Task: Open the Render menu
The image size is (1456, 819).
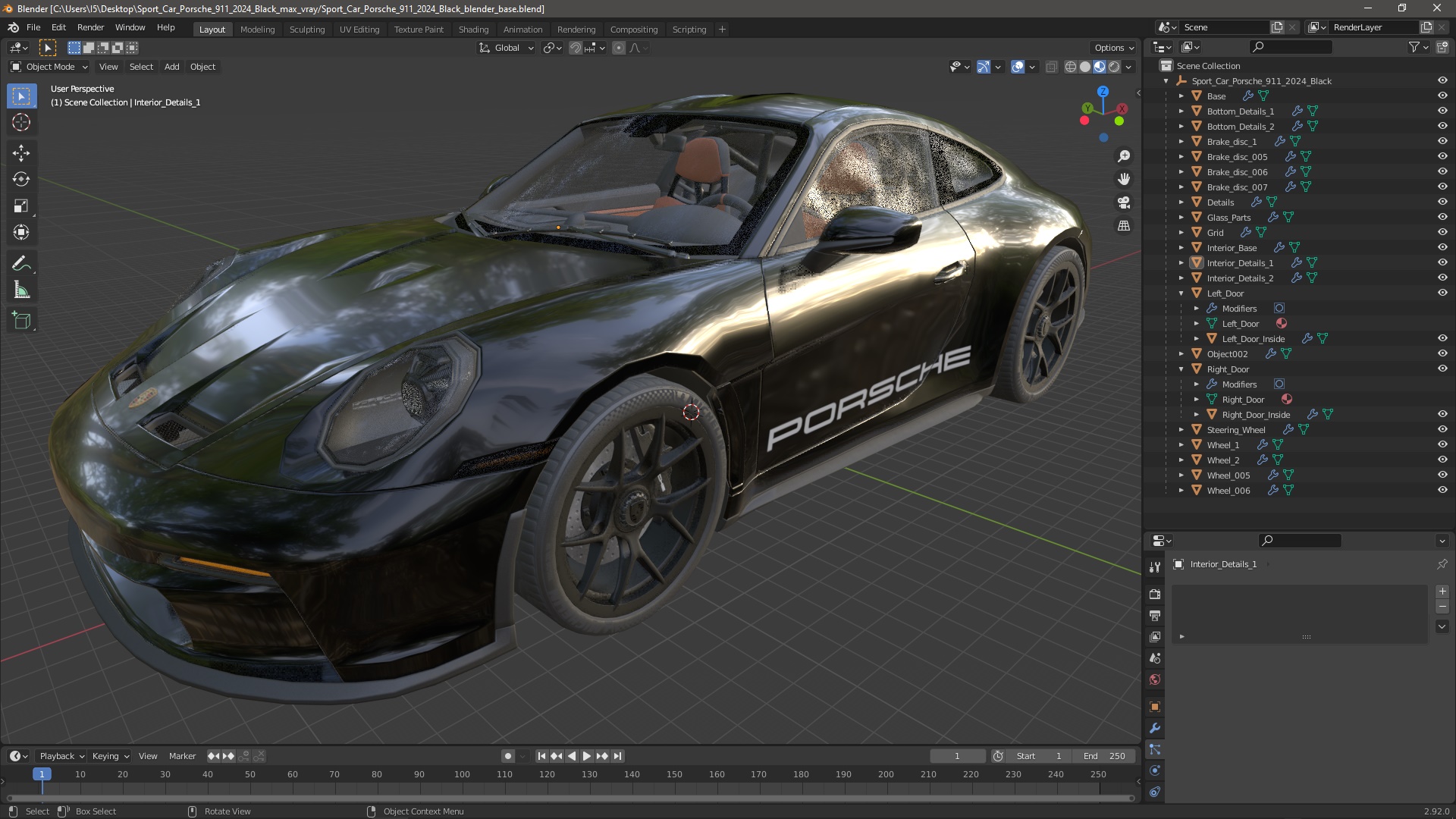Action: 90,27
